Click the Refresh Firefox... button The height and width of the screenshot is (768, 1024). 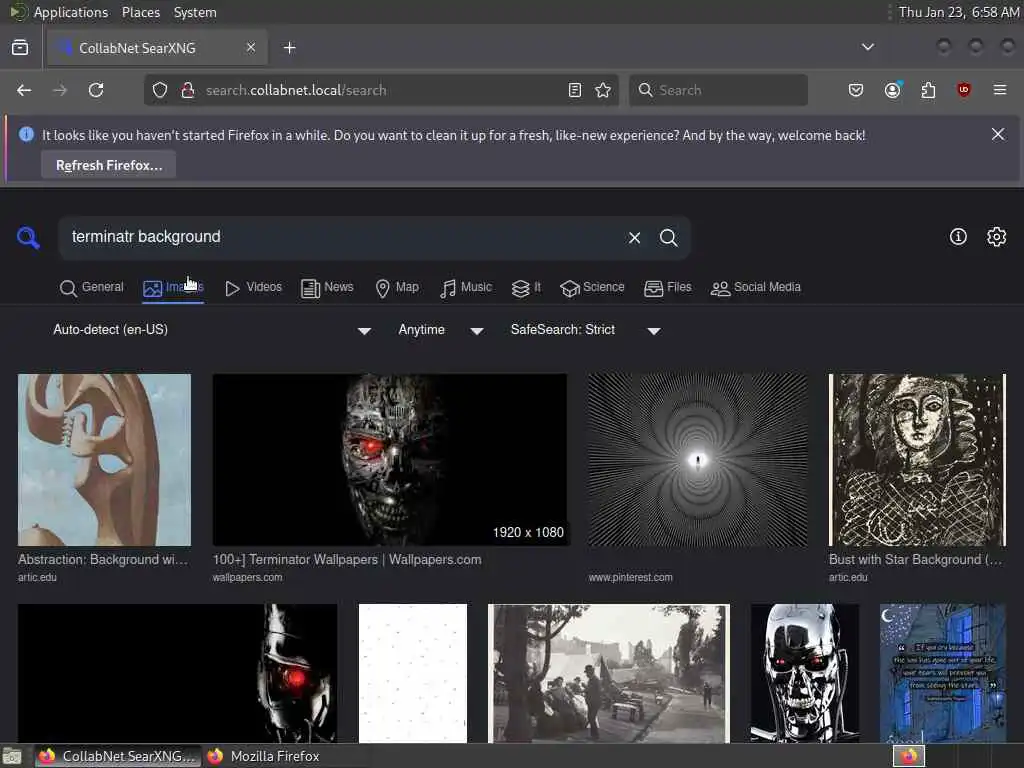pyautogui.click(x=108, y=165)
